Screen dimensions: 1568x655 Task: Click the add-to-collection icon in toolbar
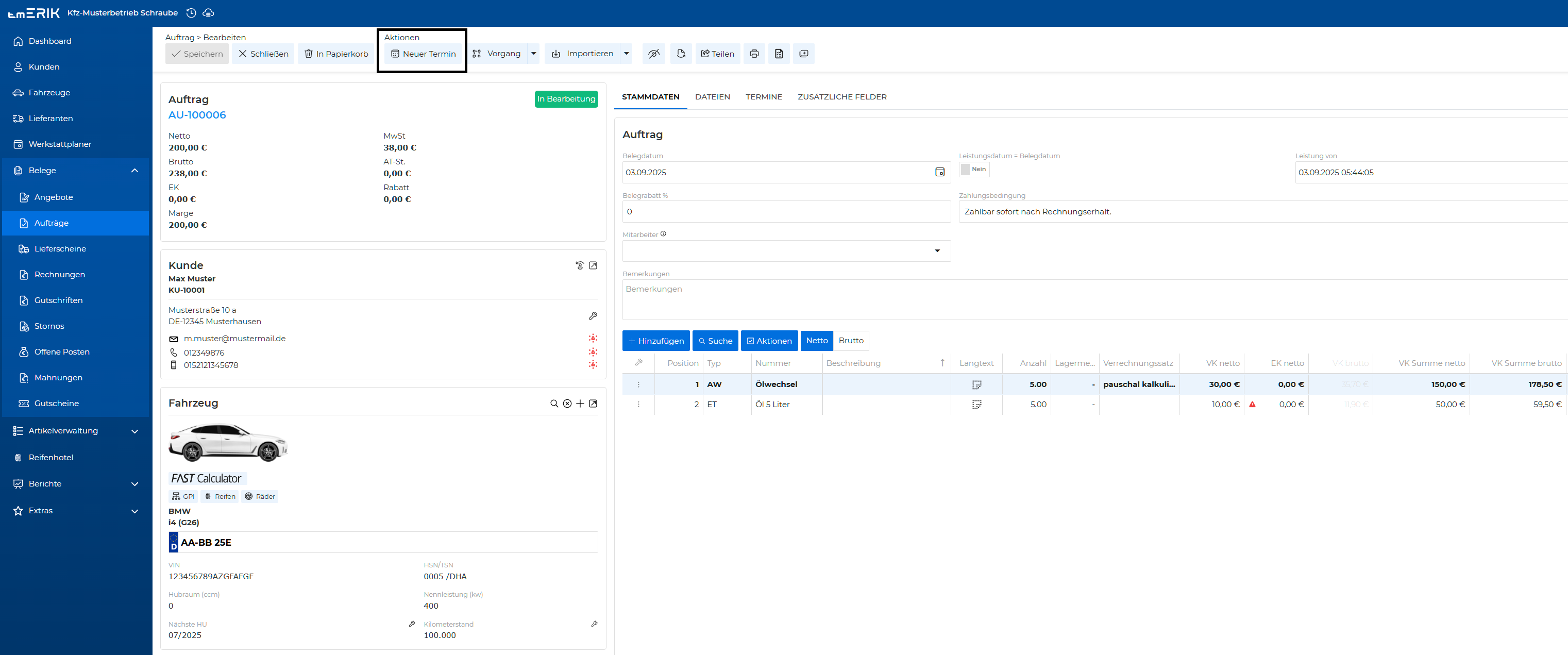[803, 54]
